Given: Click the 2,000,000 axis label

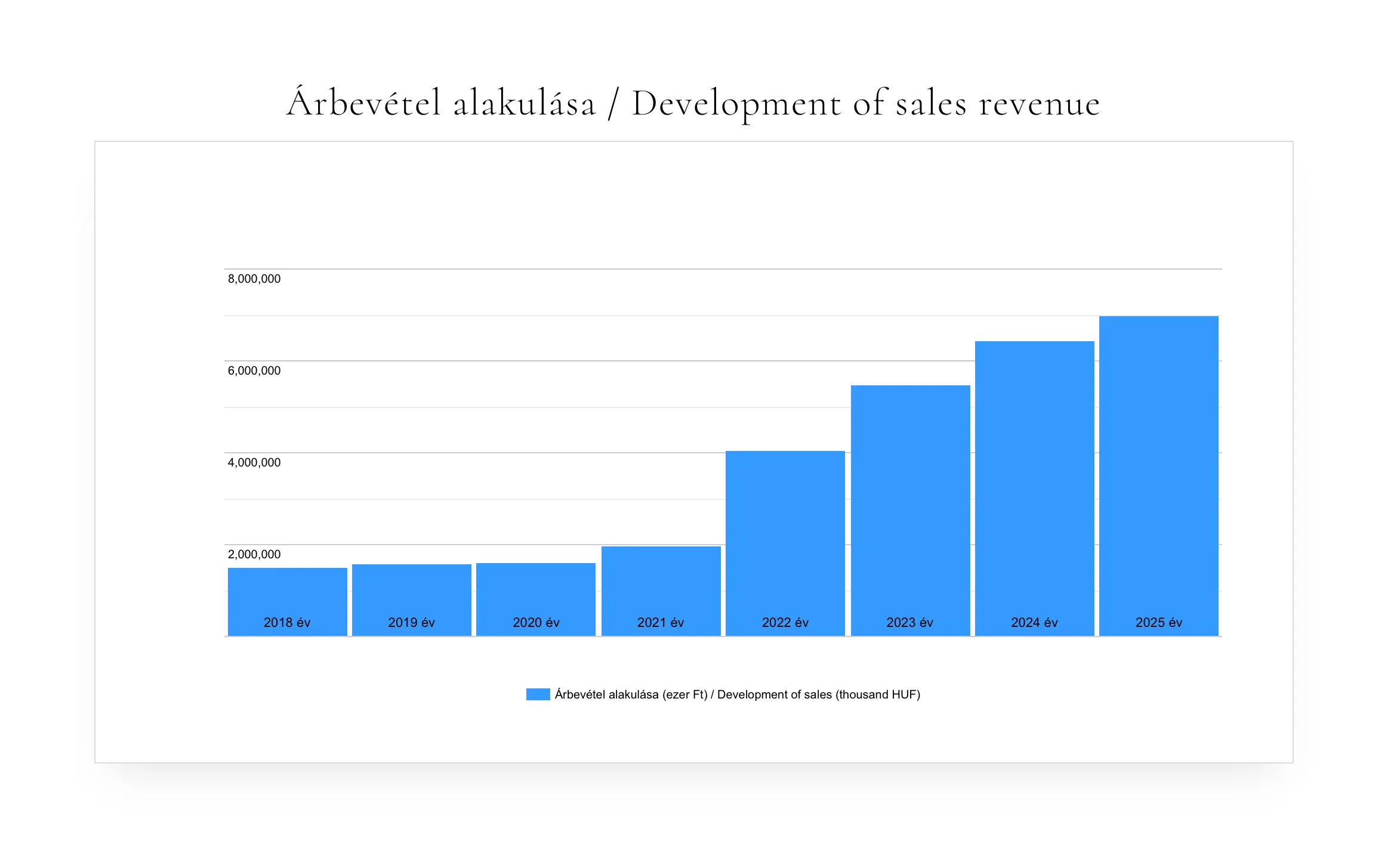Looking at the screenshot, I should pyautogui.click(x=254, y=554).
